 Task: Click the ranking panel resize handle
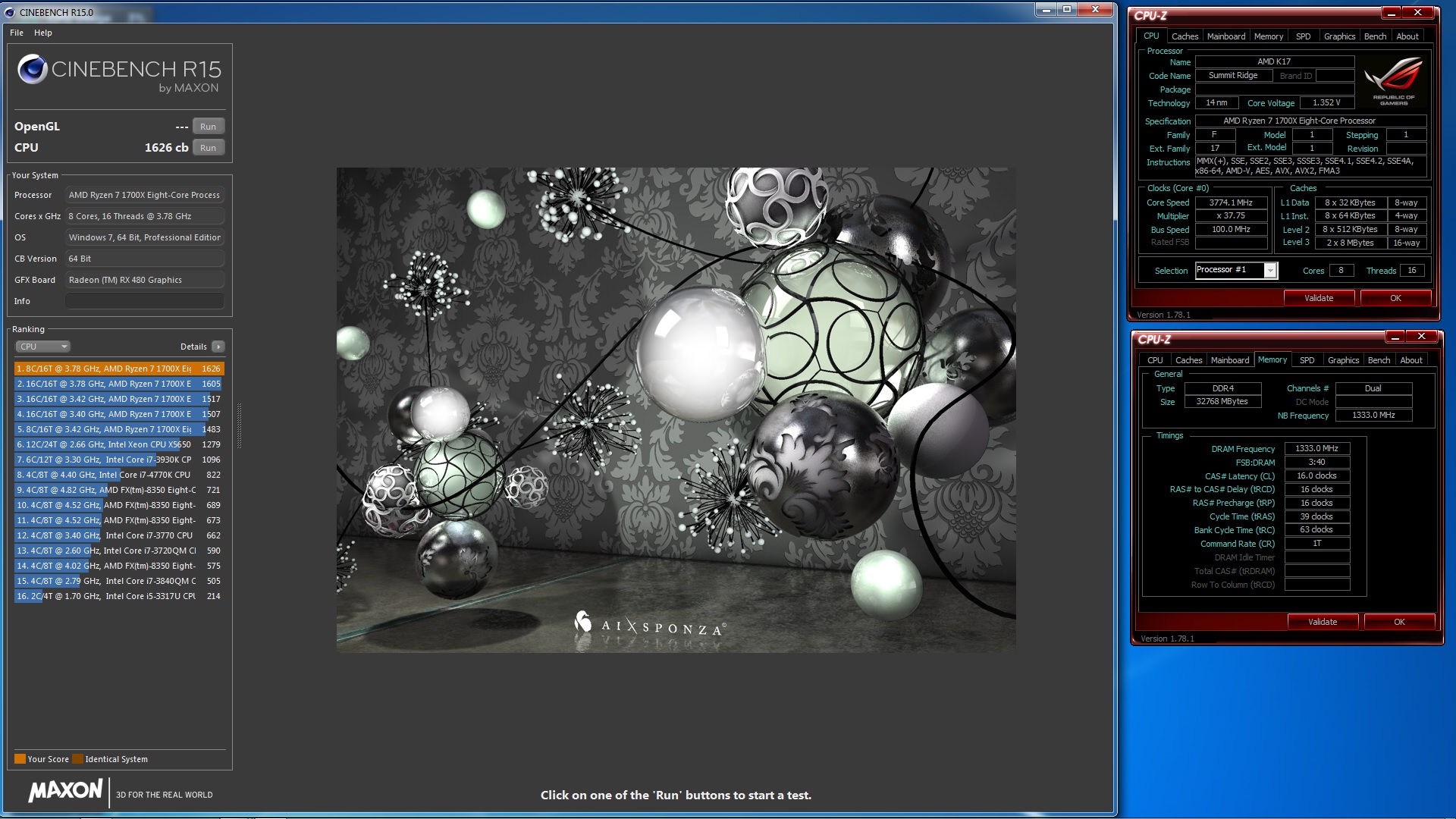pos(239,426)
